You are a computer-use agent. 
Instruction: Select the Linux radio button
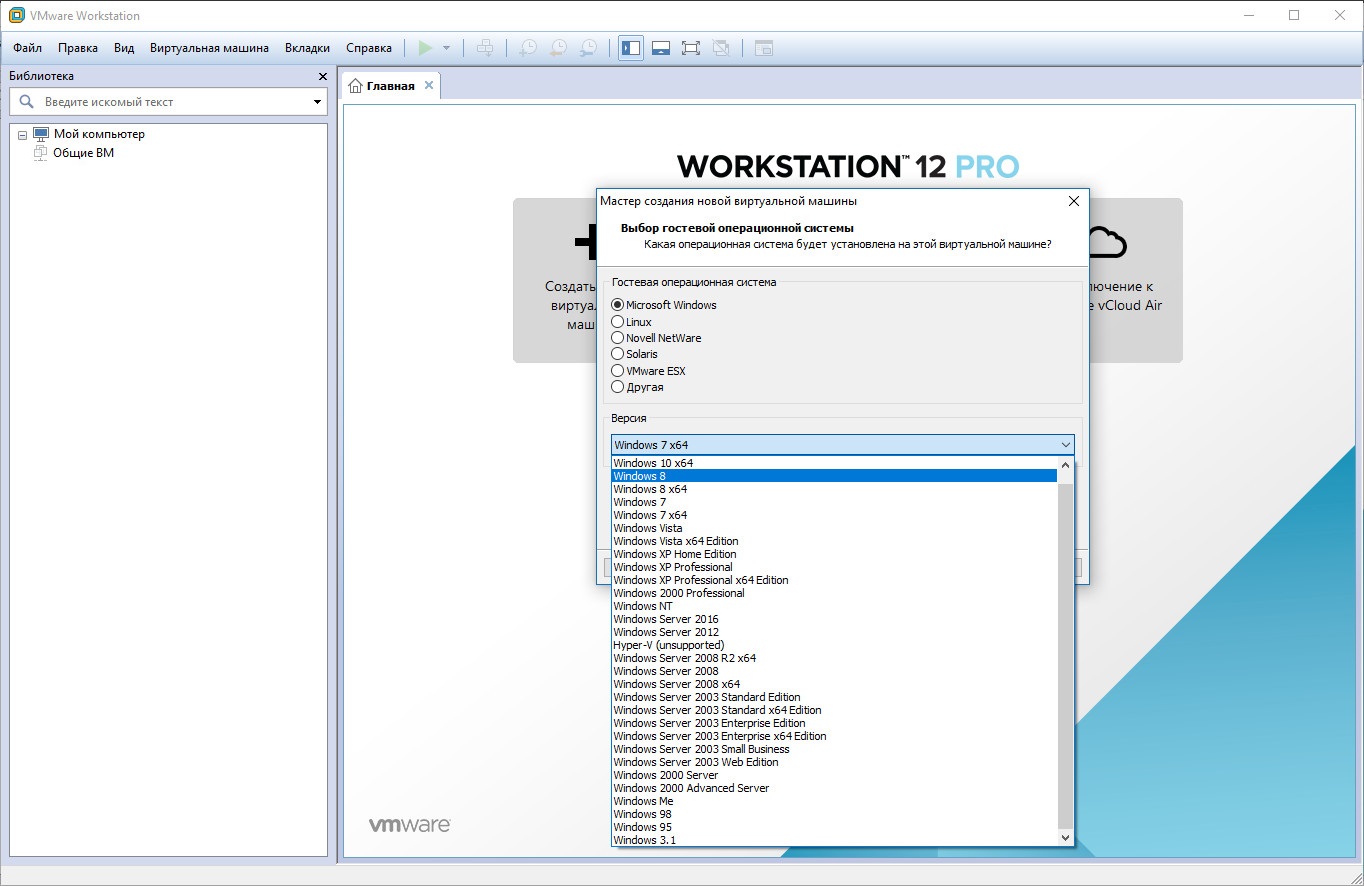pyautogui.click(x=617, y=322)
